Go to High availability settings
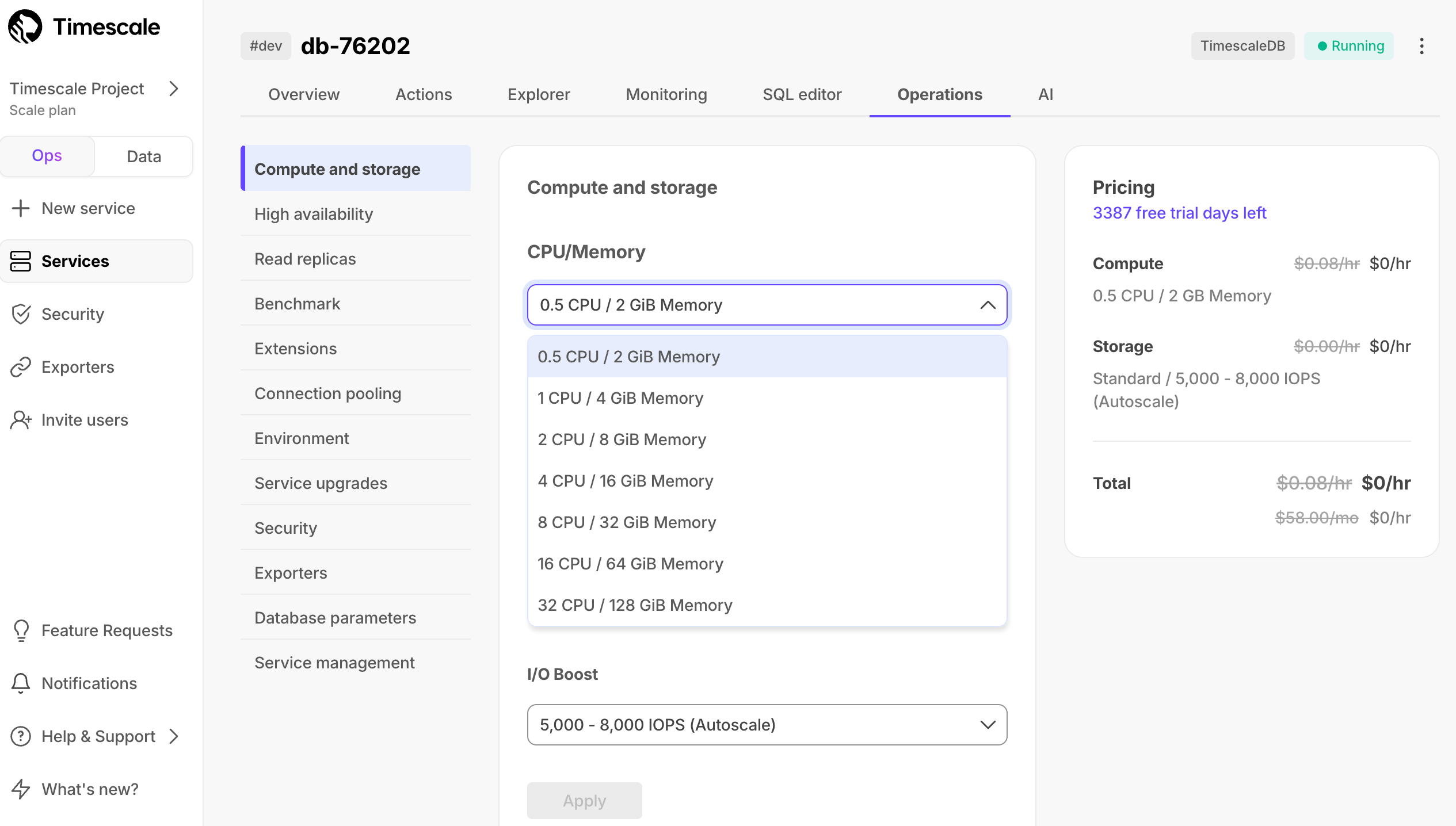 [x=356, y=214]
